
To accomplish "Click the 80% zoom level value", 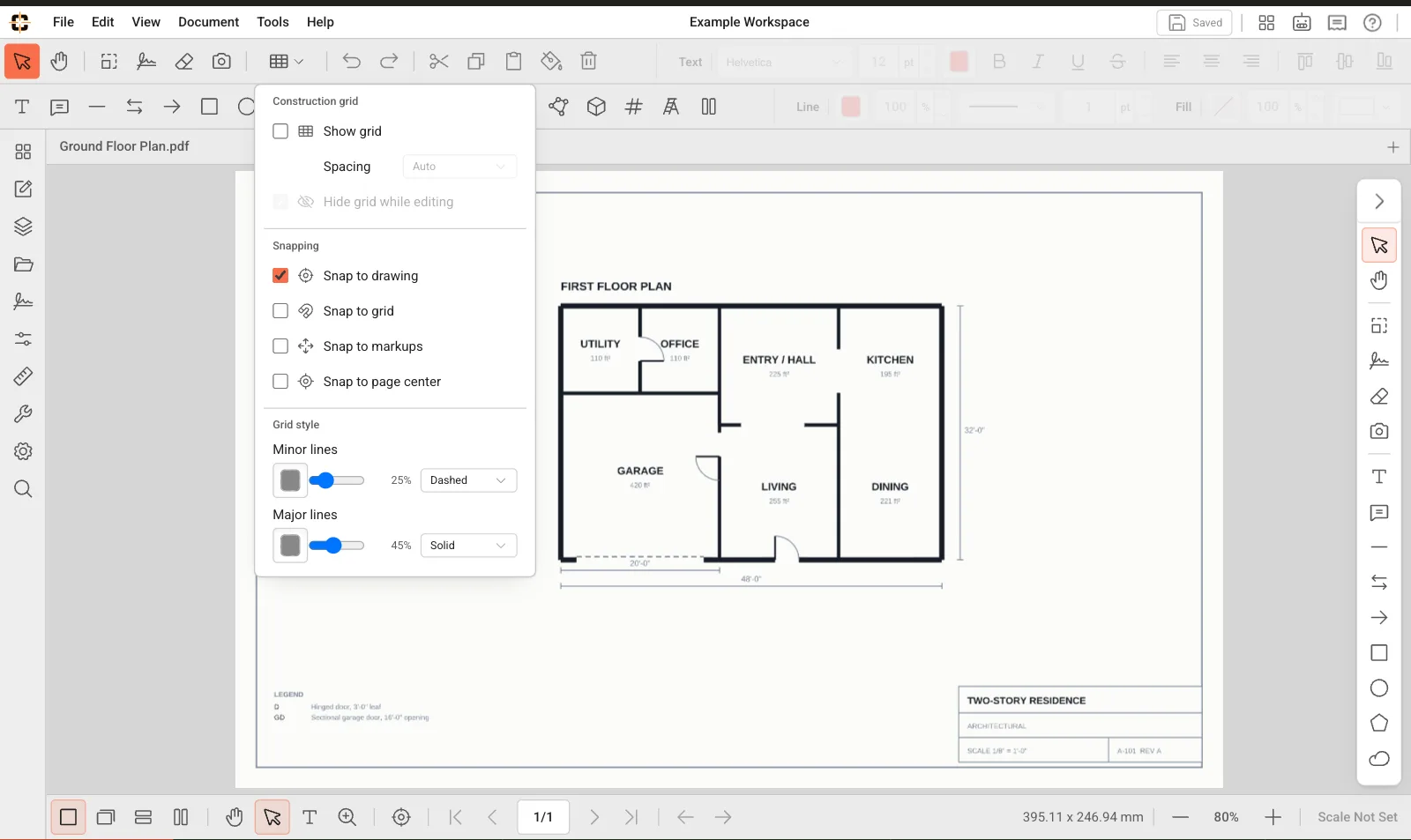I will pos(1226,817).
